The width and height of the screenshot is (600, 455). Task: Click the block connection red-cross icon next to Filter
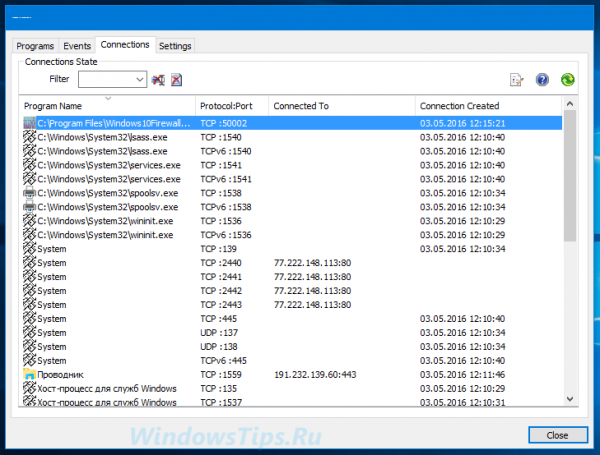tap(158, 80)
